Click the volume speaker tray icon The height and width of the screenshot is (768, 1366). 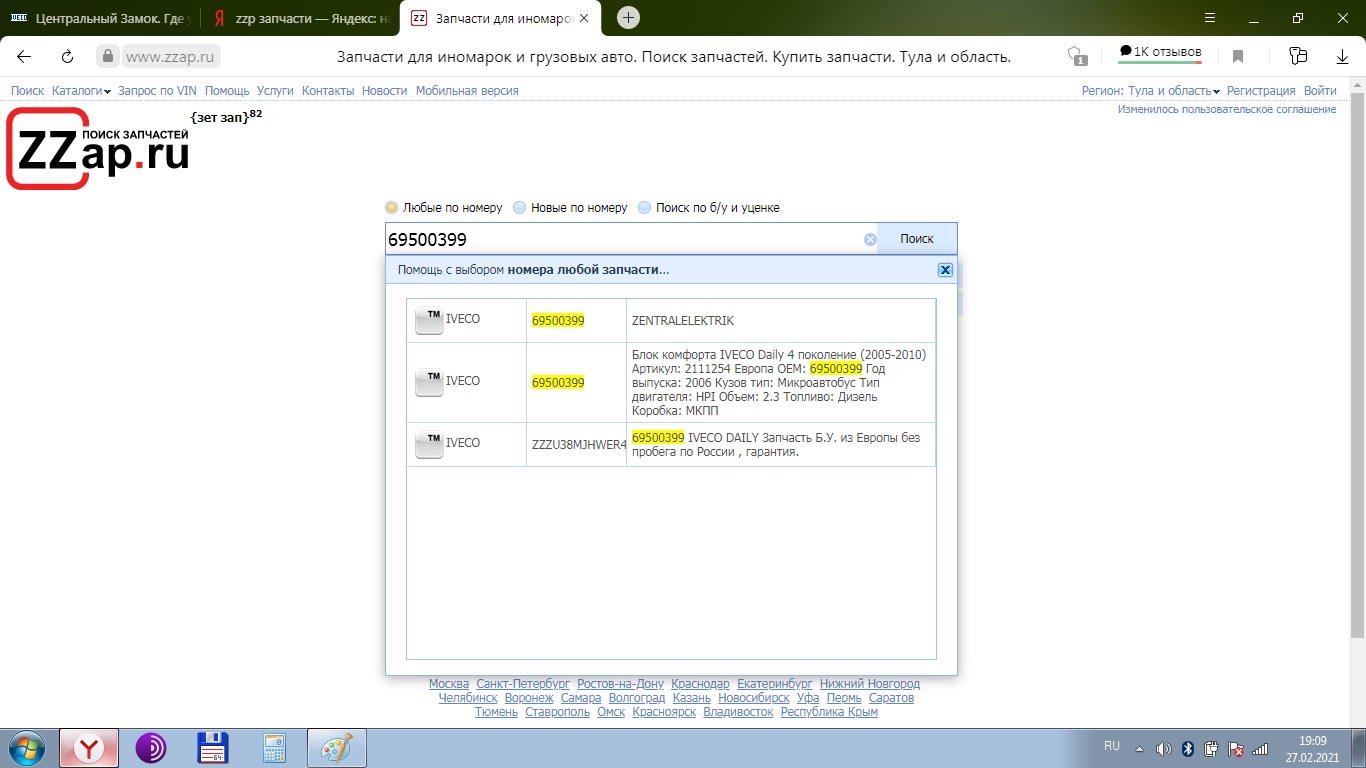click(x=1163, y=748)
